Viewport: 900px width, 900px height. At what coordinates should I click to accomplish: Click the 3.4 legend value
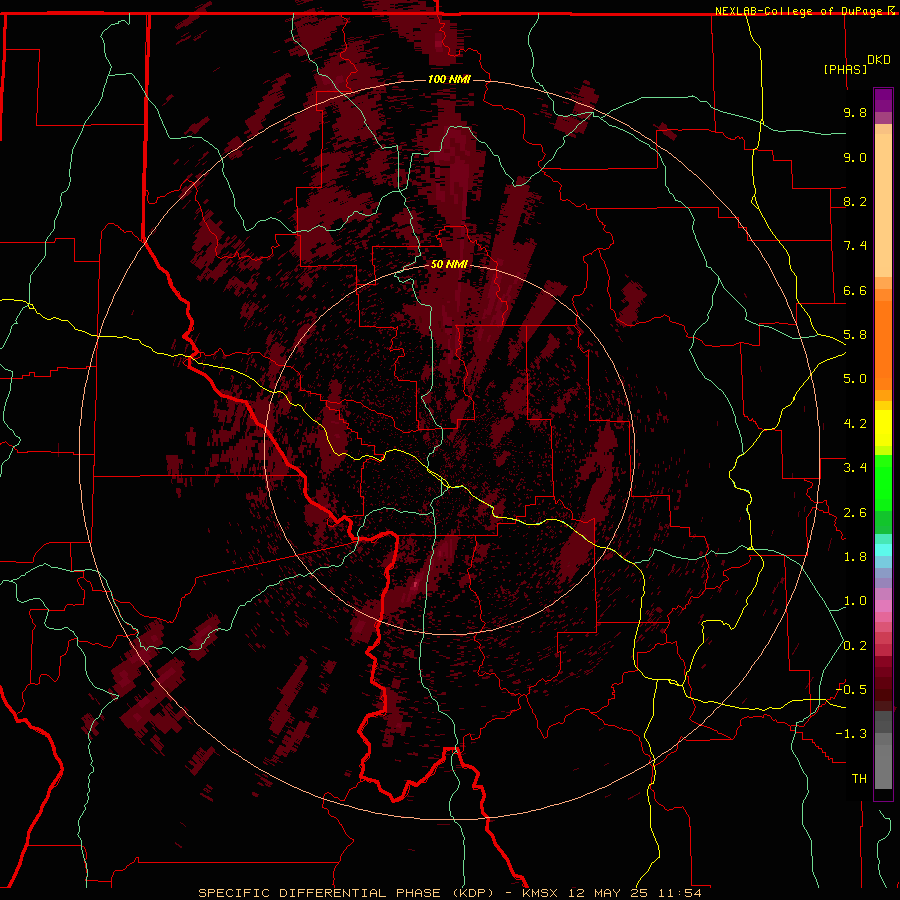855,468
